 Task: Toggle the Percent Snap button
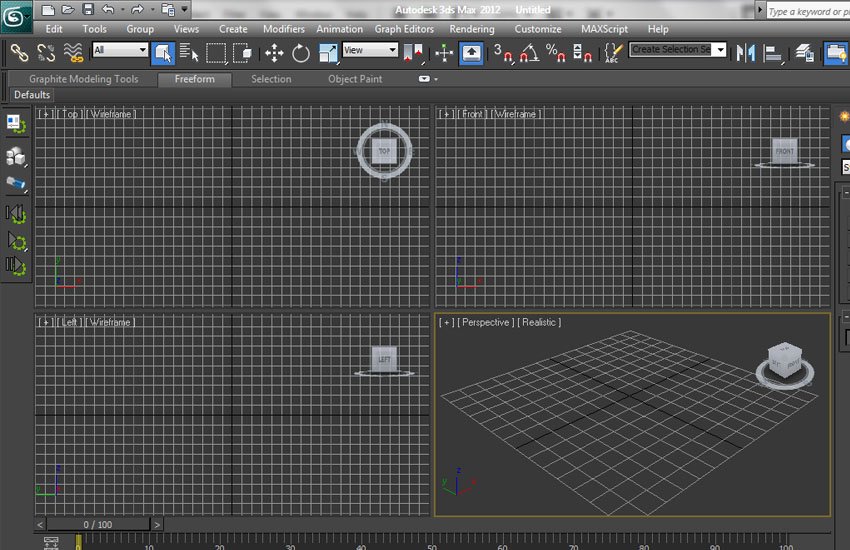pyautogui.click(x=555, y=52)
